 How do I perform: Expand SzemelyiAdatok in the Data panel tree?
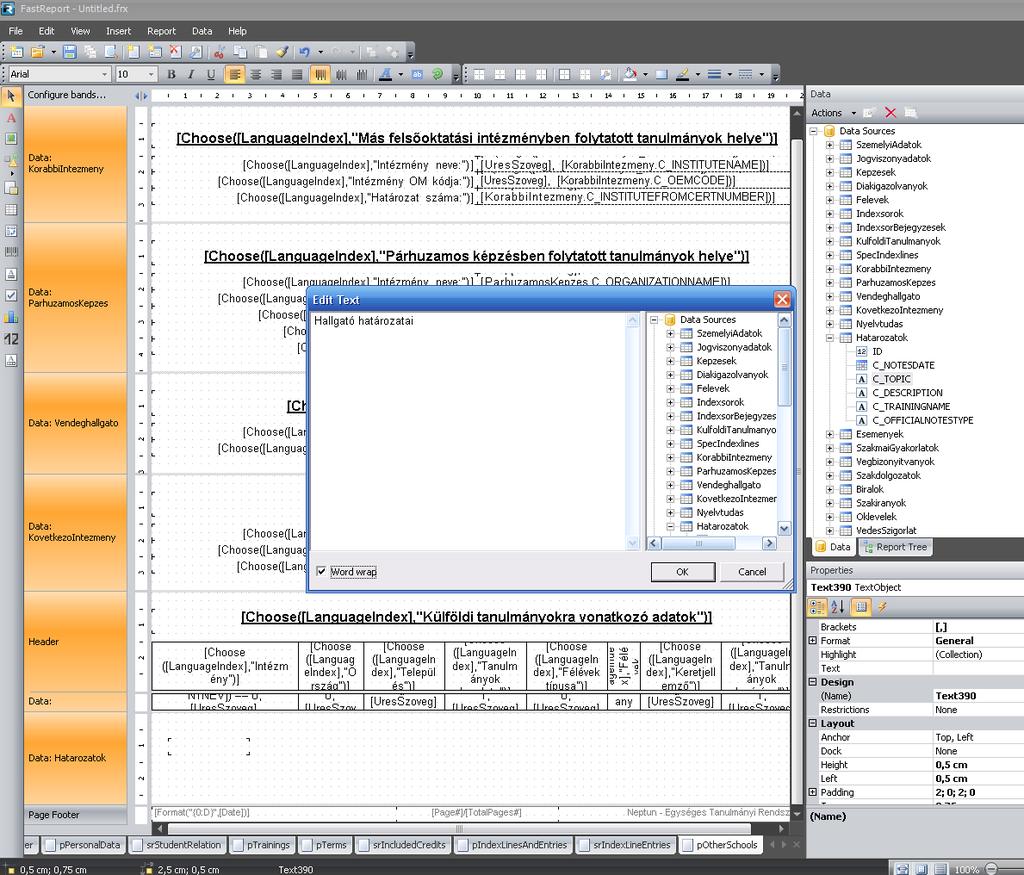[829, 145]
